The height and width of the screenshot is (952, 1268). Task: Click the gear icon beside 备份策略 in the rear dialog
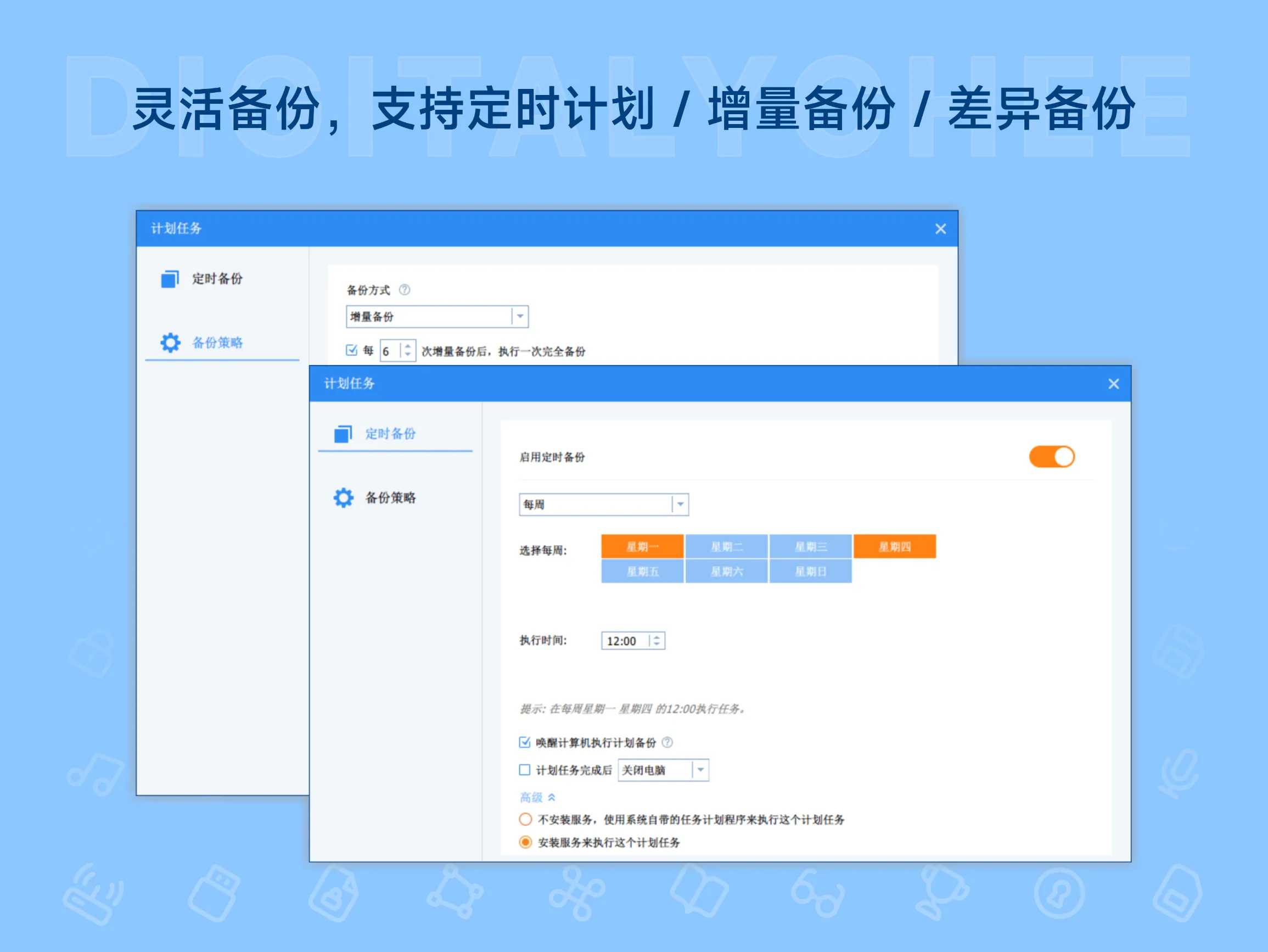point(170,343)
